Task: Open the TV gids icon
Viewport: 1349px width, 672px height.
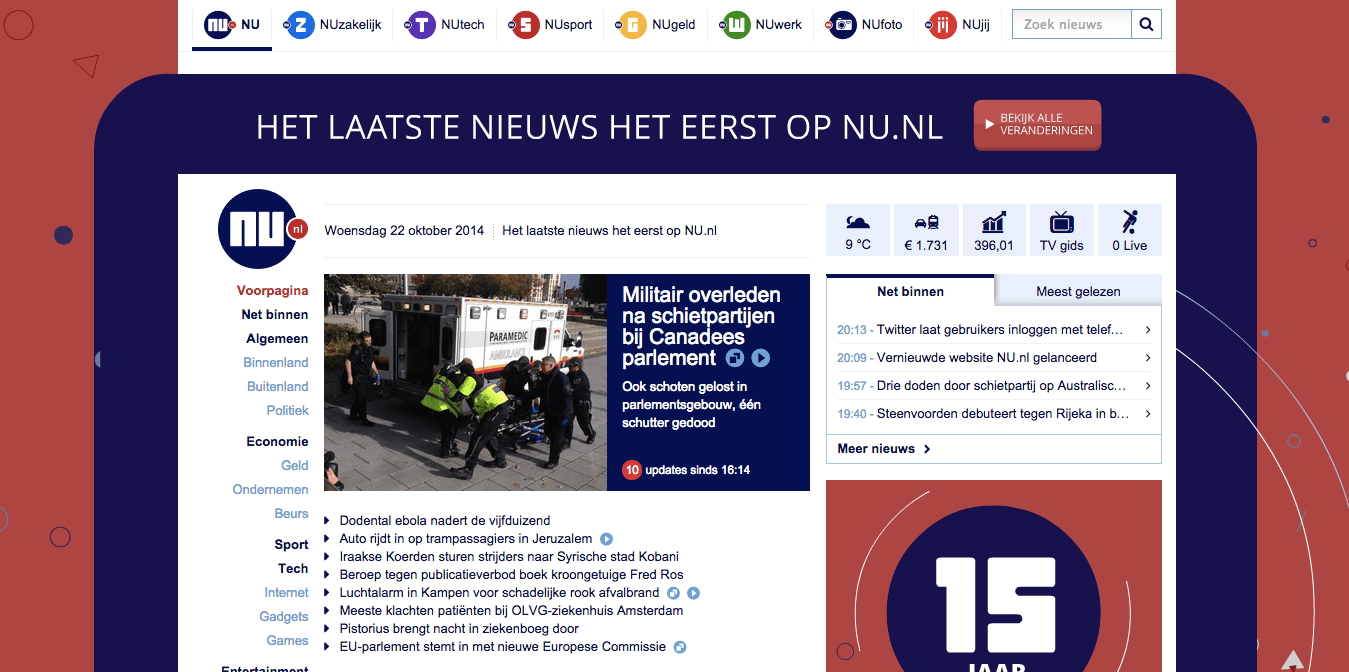Action: pos(1061,230)
